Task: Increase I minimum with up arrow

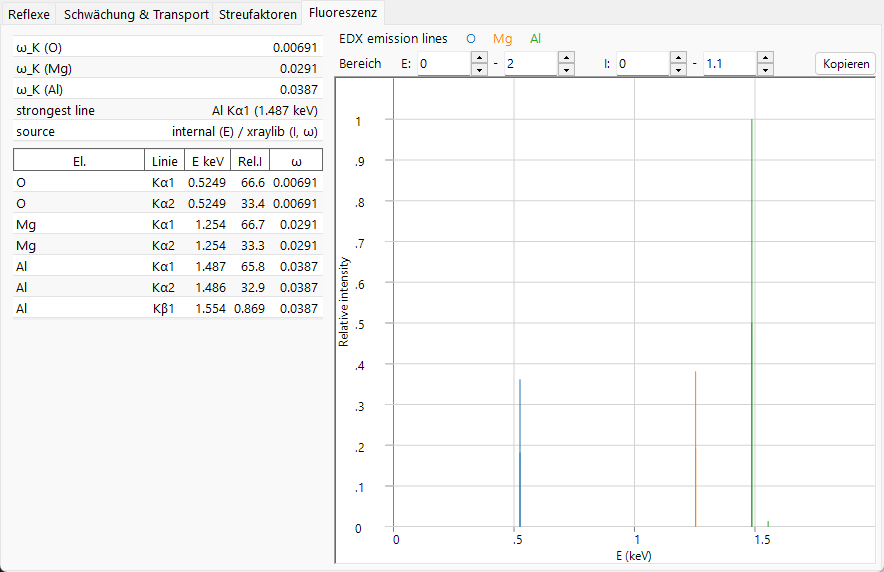Action: point(678,57)
